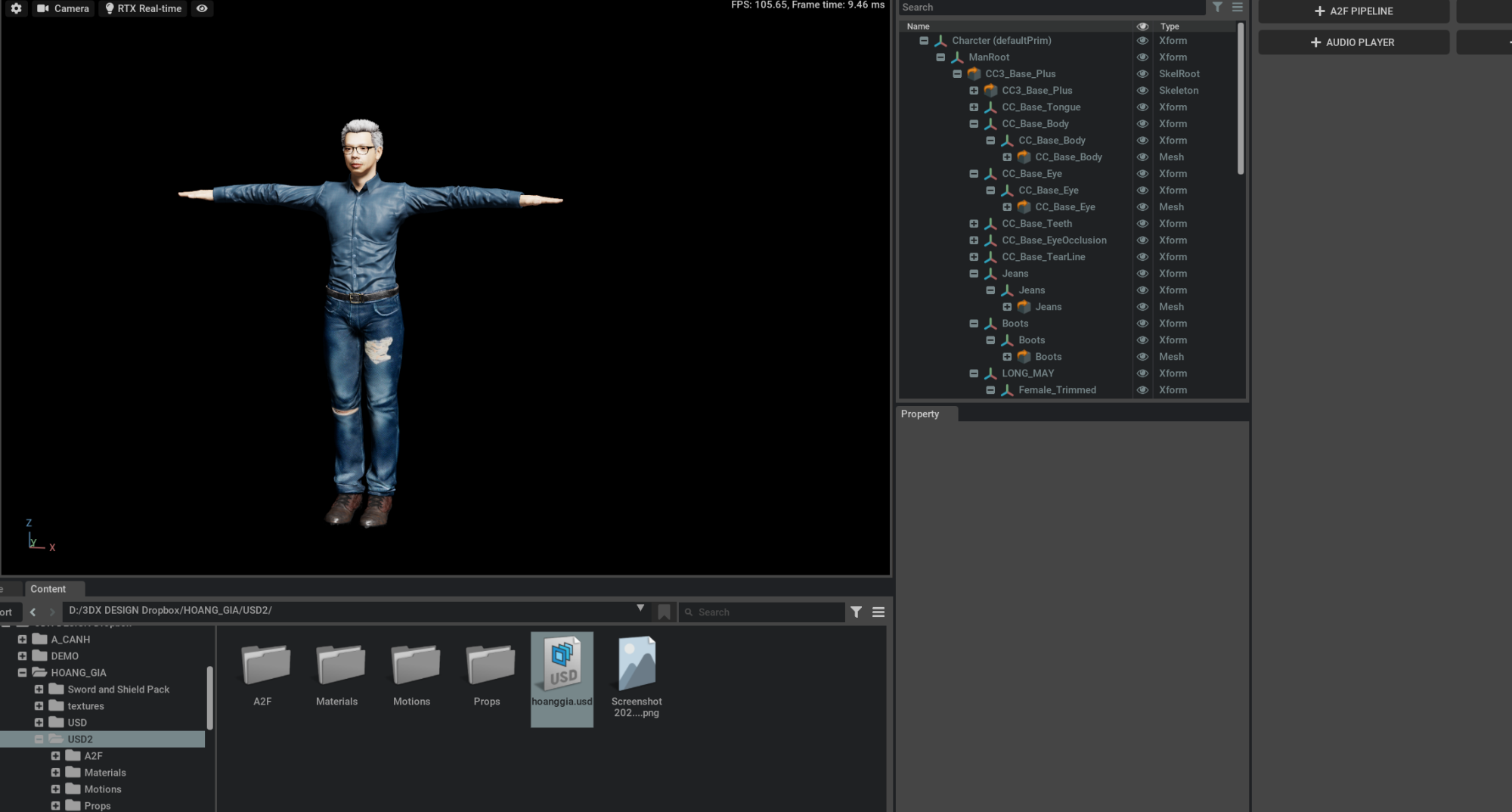The image size is (1512, 812).
Task: Open content browser options menu
Action: (878, 612)
